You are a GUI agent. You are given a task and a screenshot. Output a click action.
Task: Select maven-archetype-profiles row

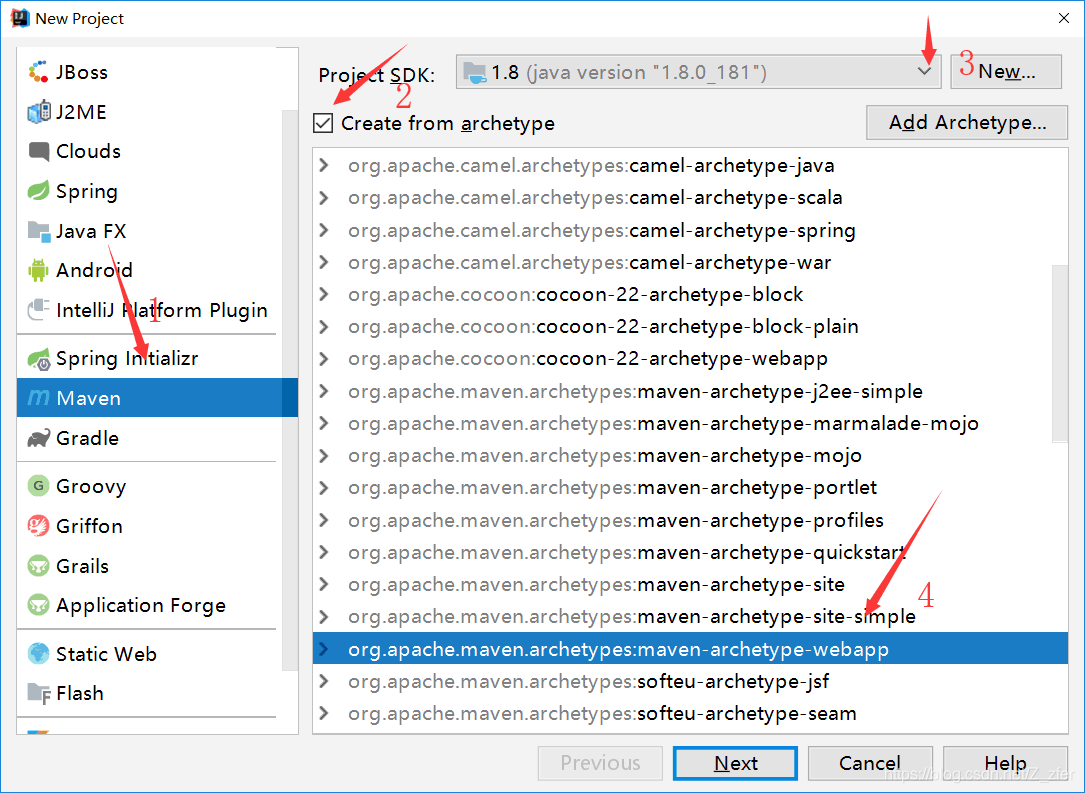[690, 520]
